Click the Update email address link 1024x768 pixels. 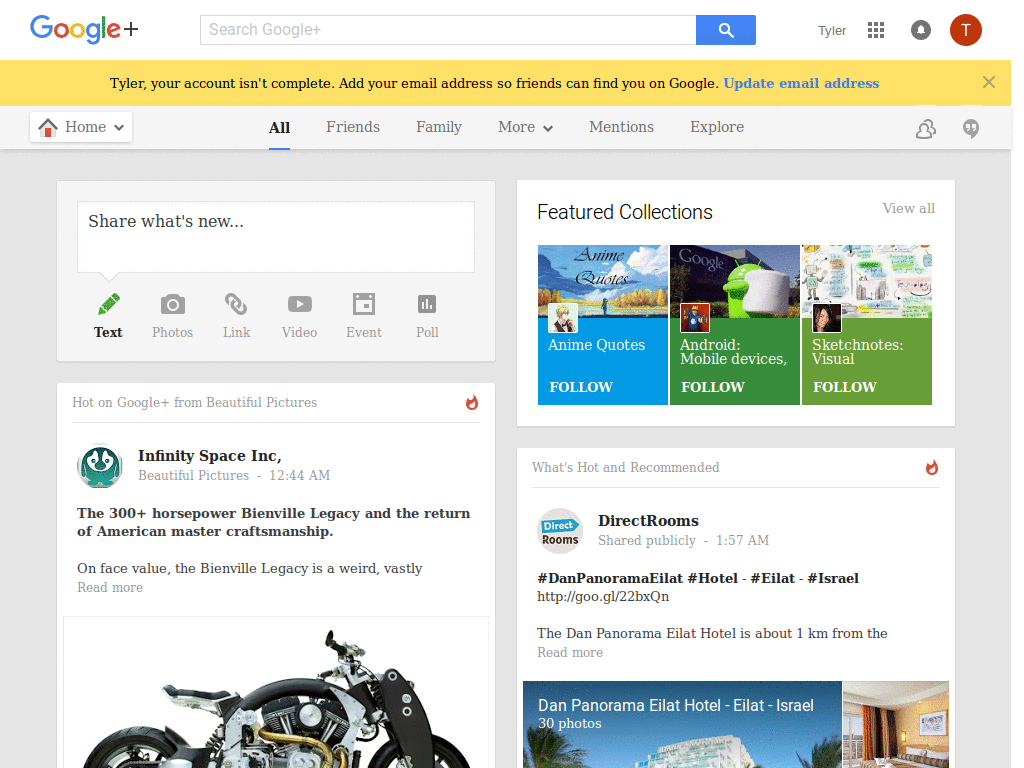[x=801, y=83]
